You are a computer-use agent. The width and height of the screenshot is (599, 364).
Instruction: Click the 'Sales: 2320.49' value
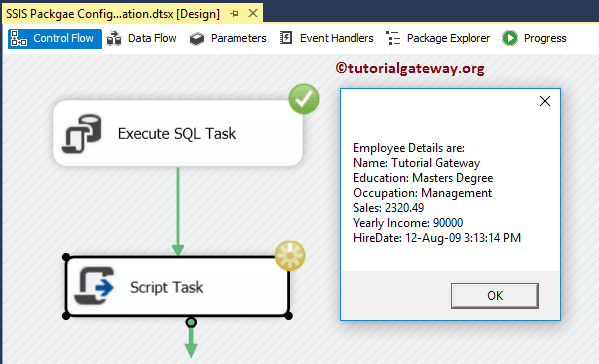(389, 208)
